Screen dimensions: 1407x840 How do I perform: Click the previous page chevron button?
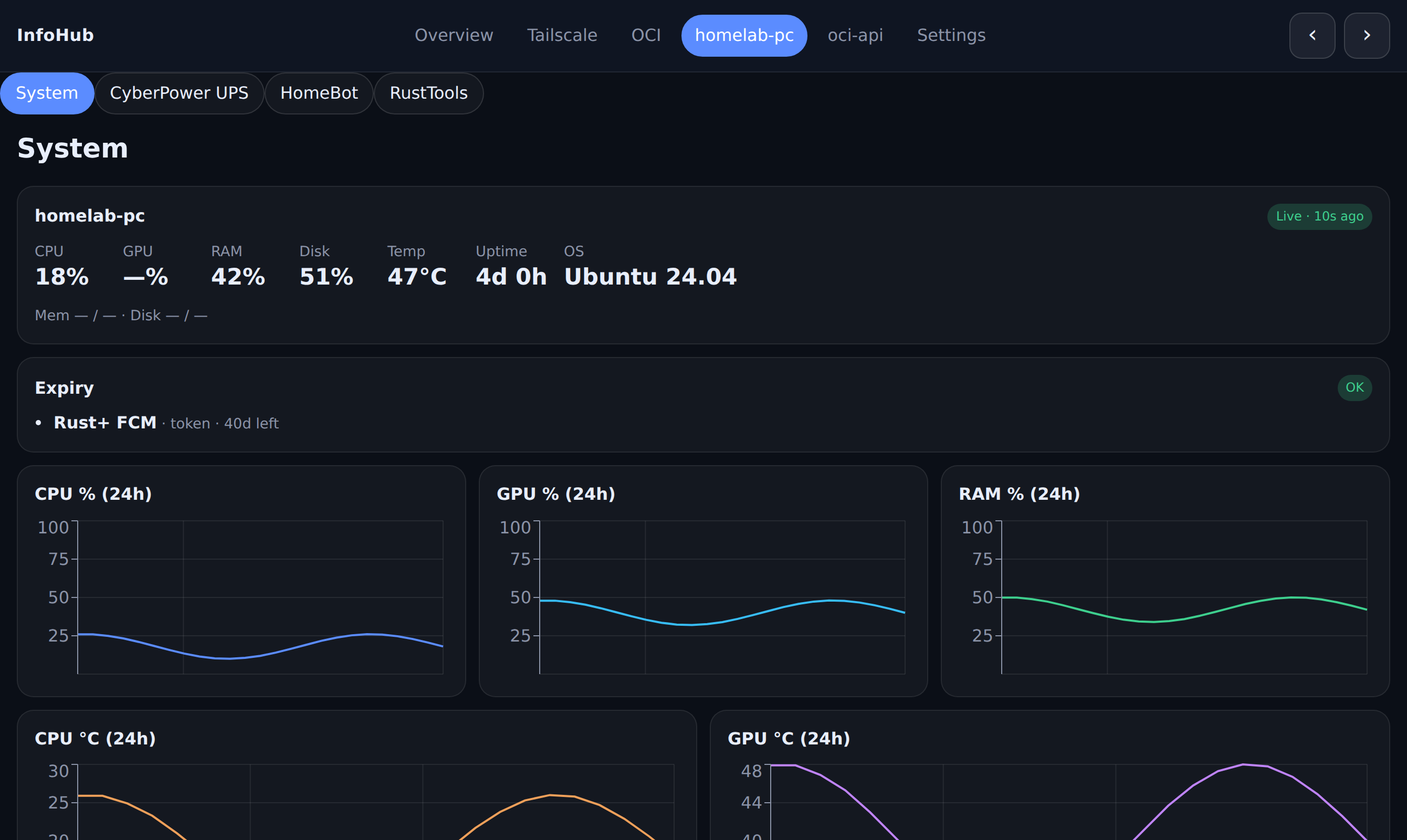pyautogui.click(x=1312, y=36)
